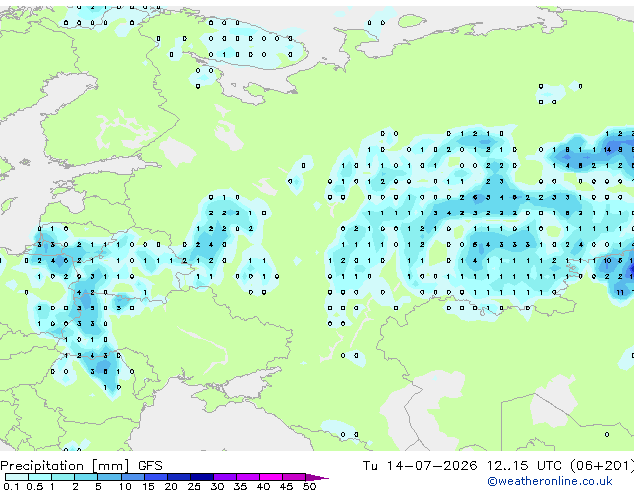This screenshot has width=634, height=490.
Task: Click the '50' legend scale label
Action: (x=309, y=486)
